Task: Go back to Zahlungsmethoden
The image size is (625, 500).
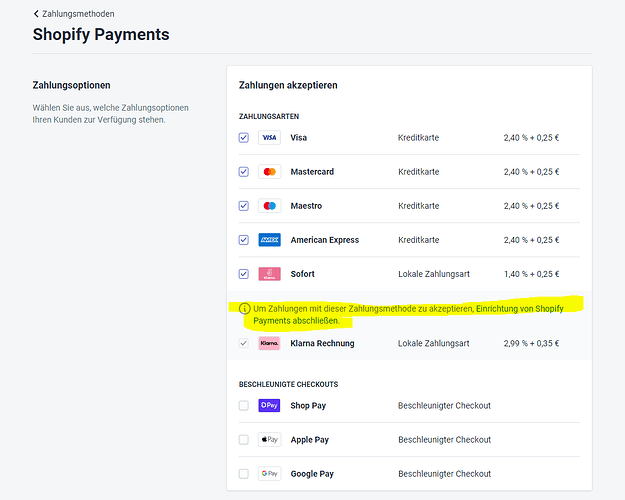Action: click(78, 14)
